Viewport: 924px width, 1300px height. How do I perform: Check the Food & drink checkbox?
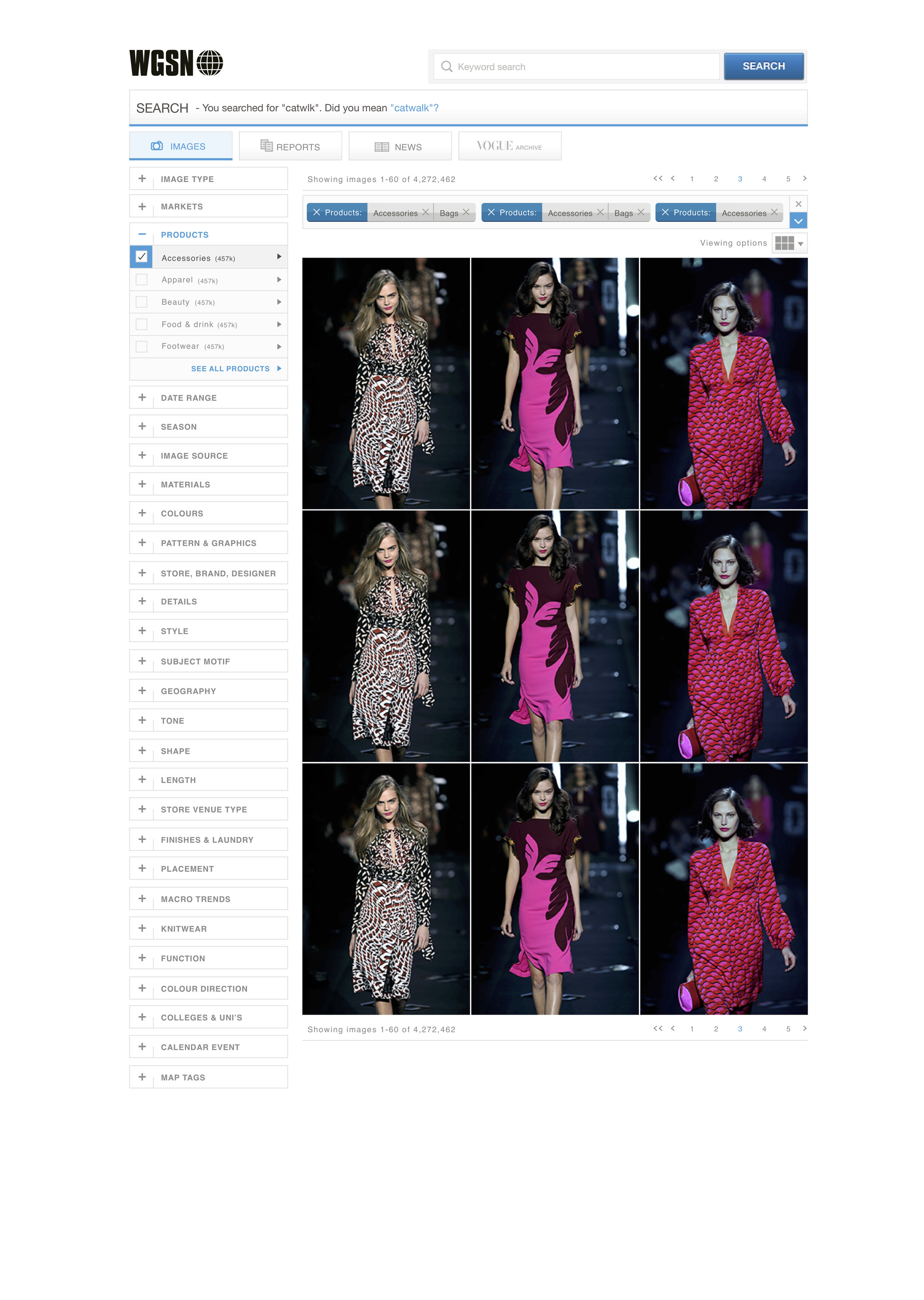coord(142,324)
